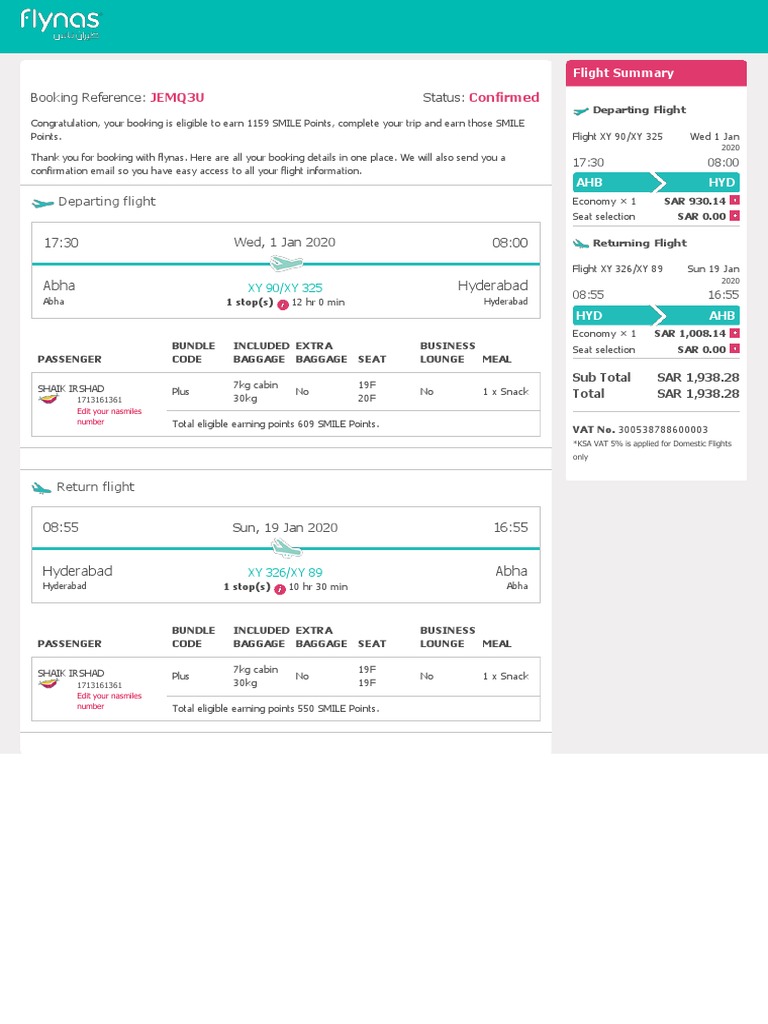Screen dimensions: 768x1024
Task: Click the stop info icon on return flight
Action: [x=280, y=588]
